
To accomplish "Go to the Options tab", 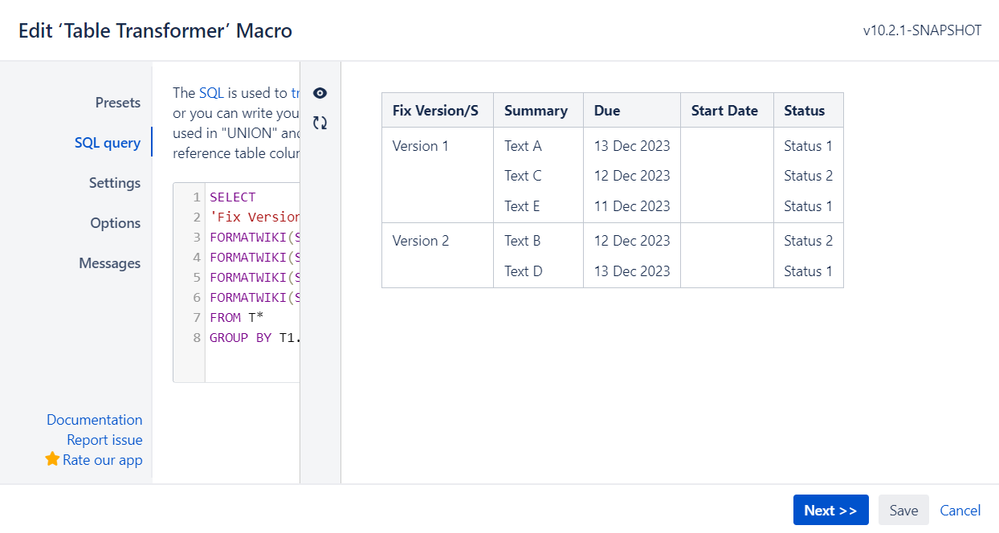I will (x=115, y=223).
